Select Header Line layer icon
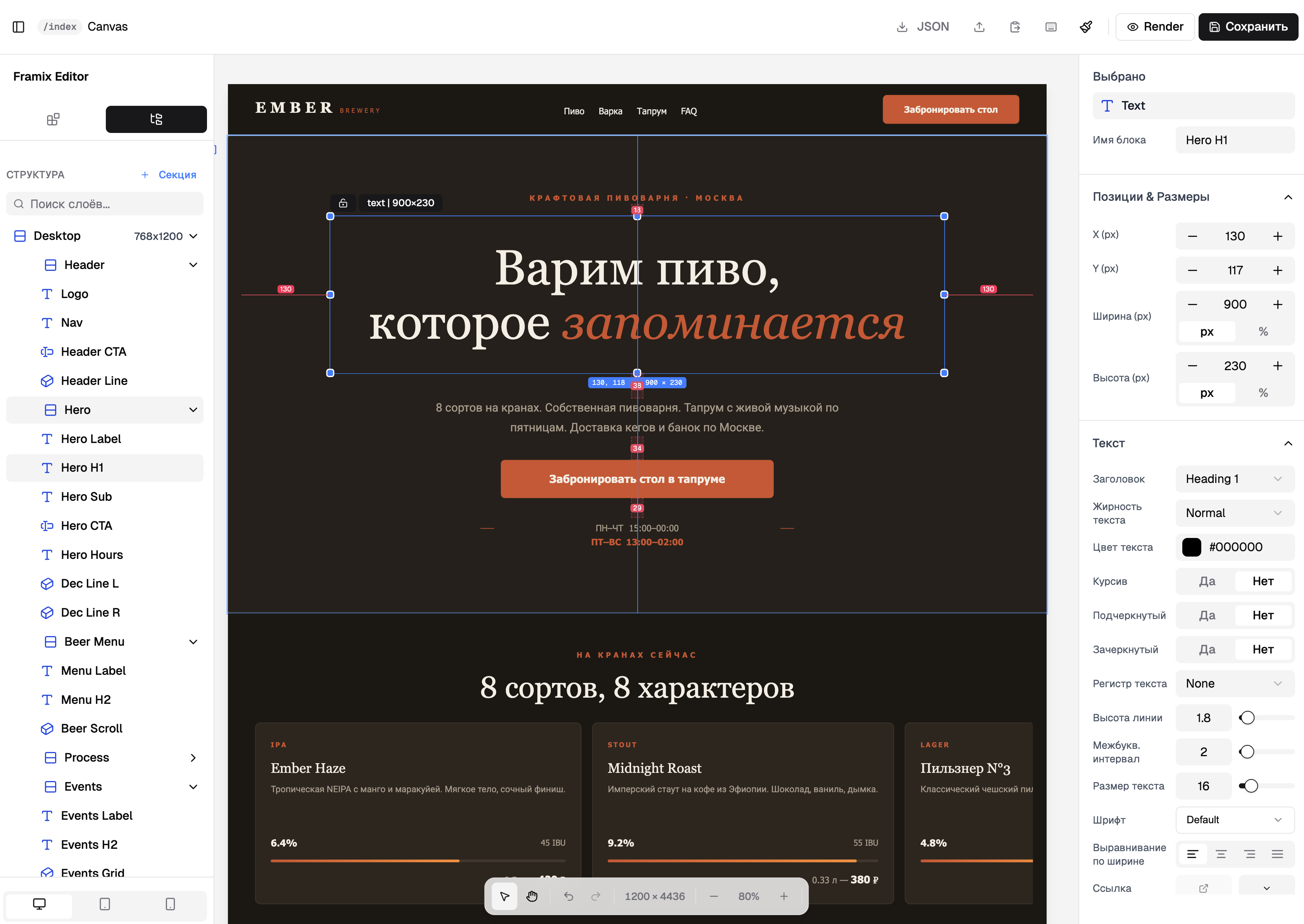1304x924 pixels. click(47, 381)
